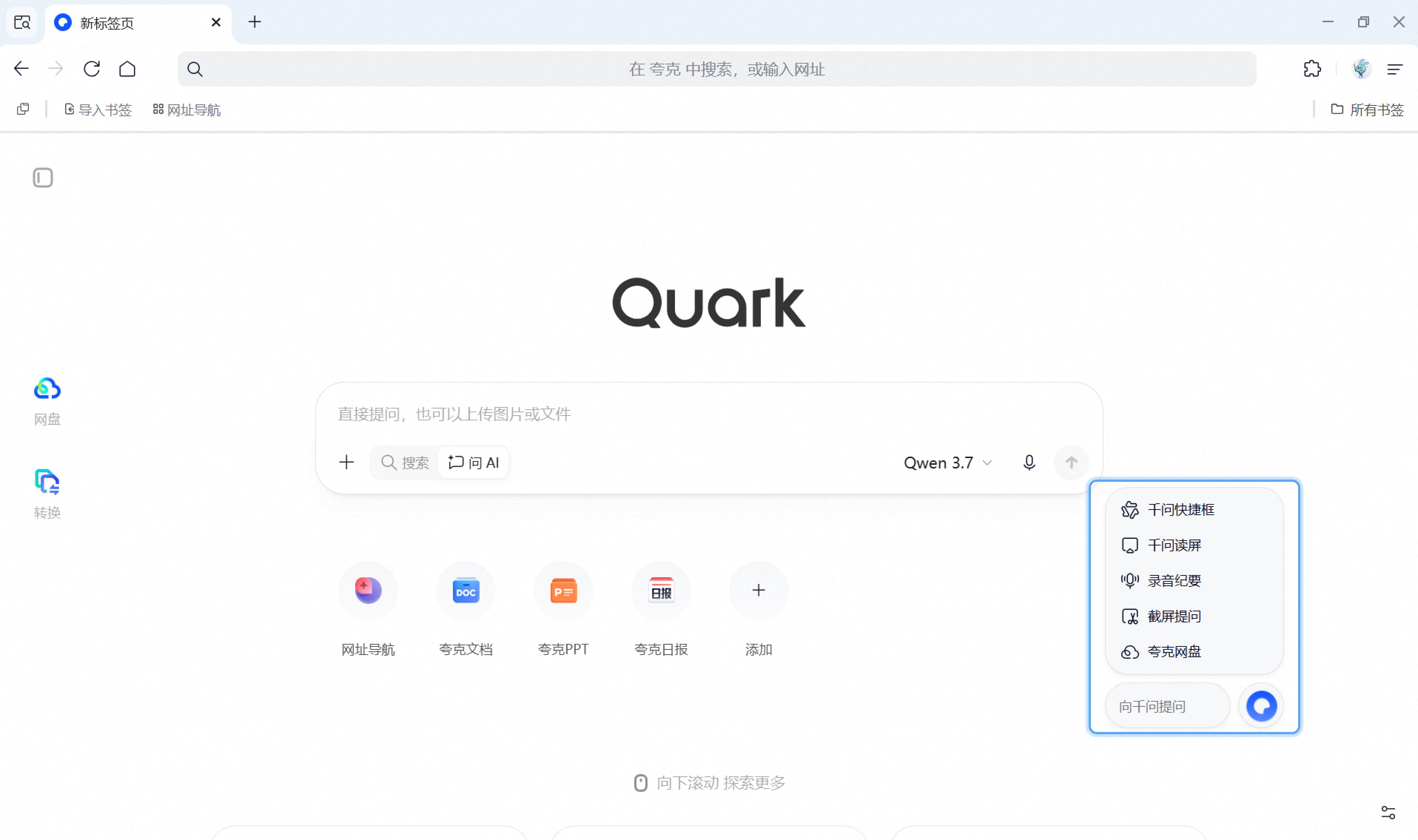Screen dimensions: 1418x840
Task: Reload the page with refresh icon
Action: [x=92, y=69]
